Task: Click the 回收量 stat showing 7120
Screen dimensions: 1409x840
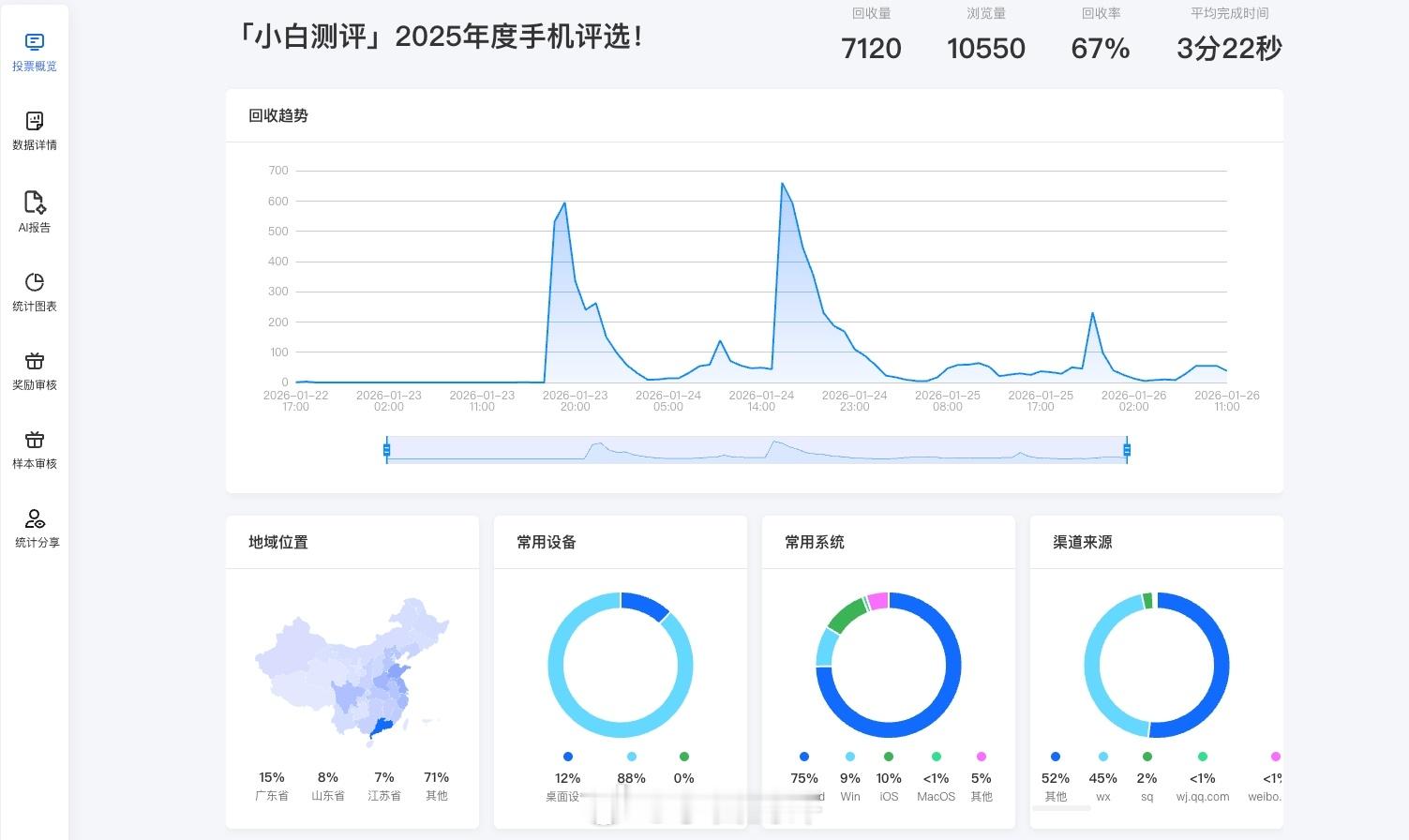Action: click(871, 48)
